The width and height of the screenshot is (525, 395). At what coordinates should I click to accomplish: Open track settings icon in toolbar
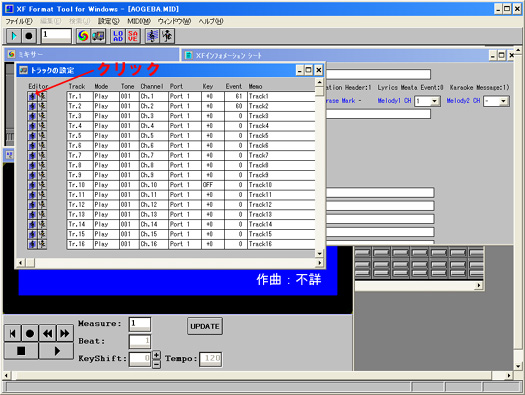pos(98,36)
